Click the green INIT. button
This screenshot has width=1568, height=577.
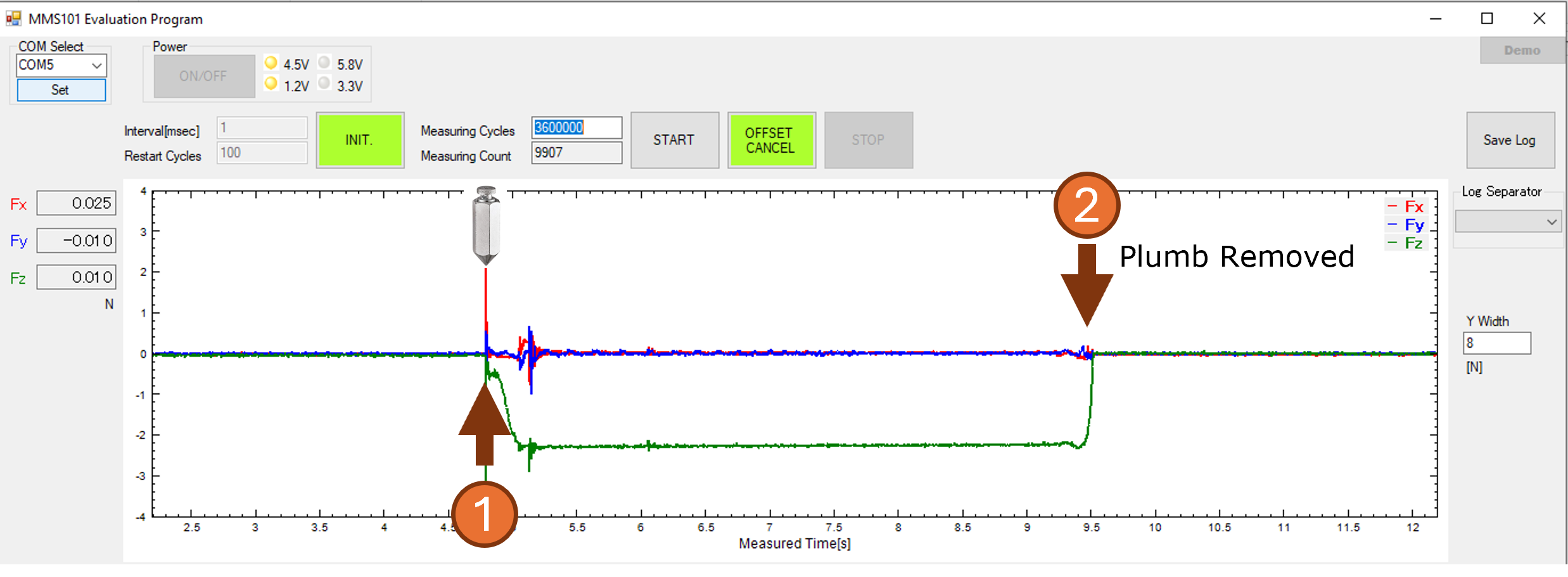(x=360, y=140)
